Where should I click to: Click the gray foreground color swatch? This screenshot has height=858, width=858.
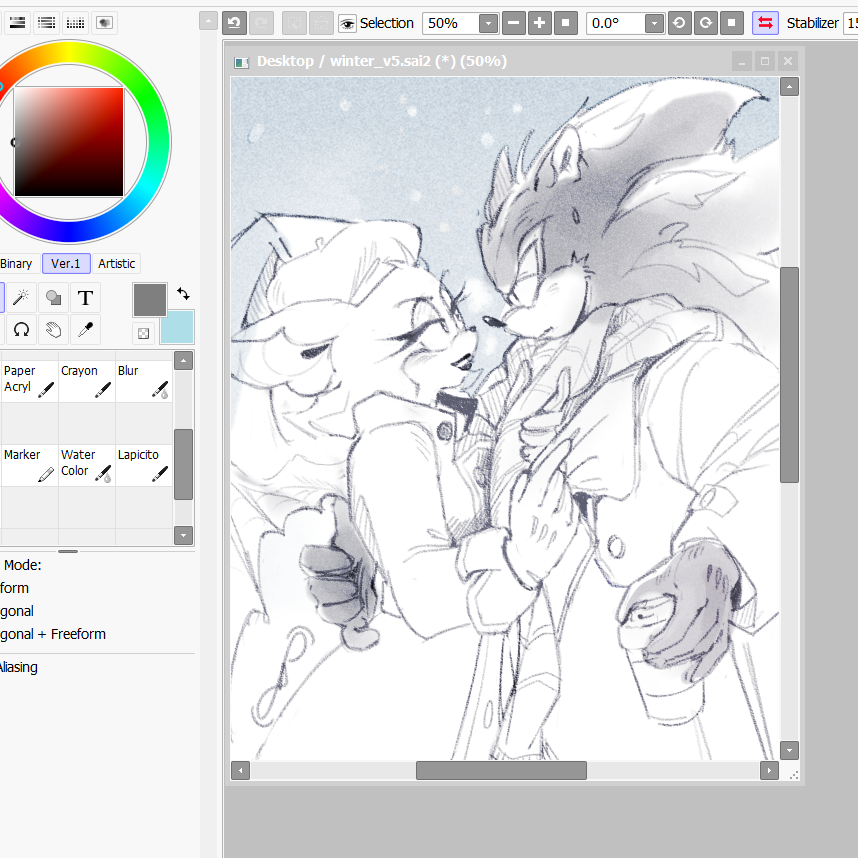[149, 300]
